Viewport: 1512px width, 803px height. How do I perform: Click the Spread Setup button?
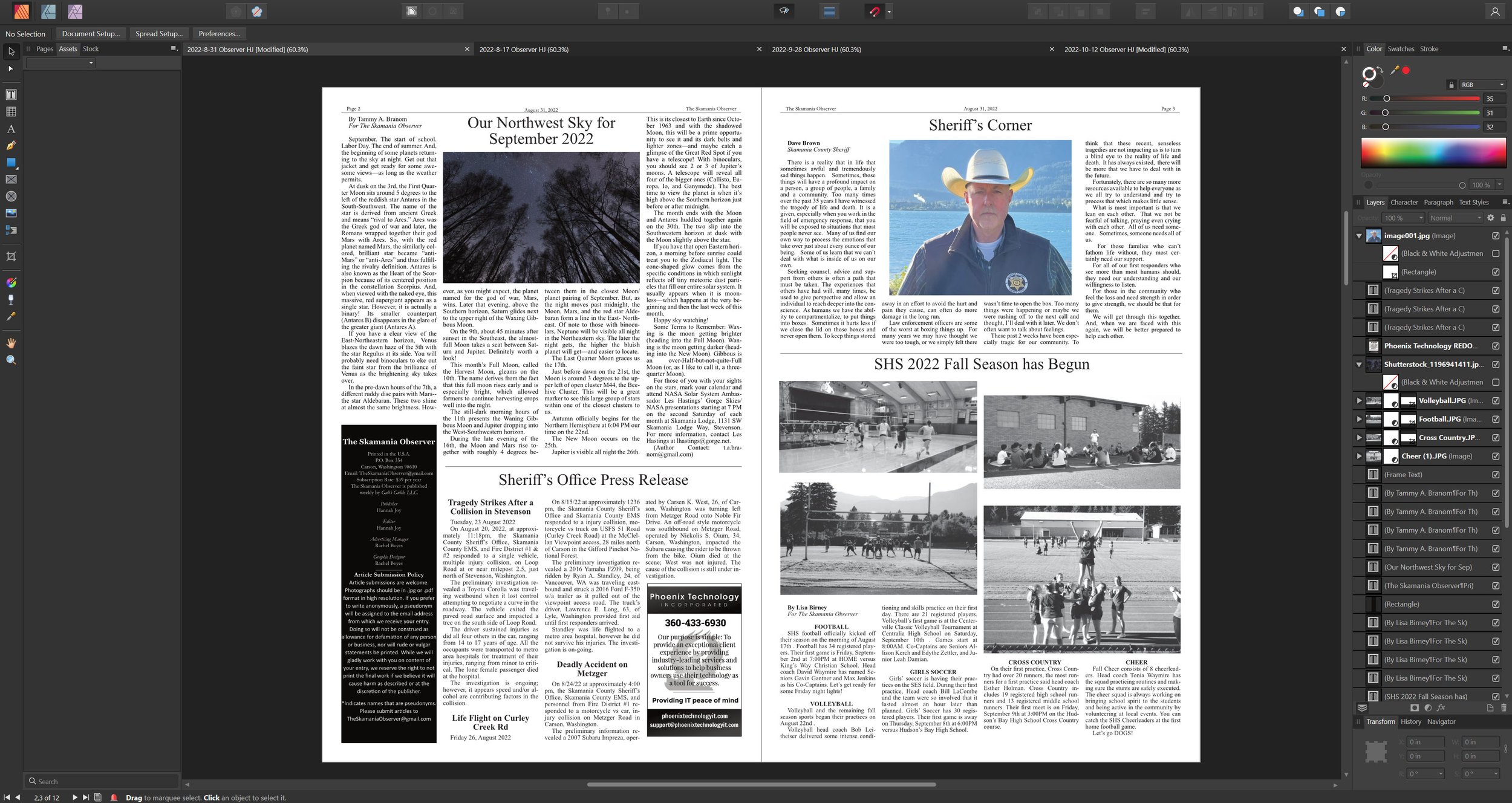click(159, 34)
